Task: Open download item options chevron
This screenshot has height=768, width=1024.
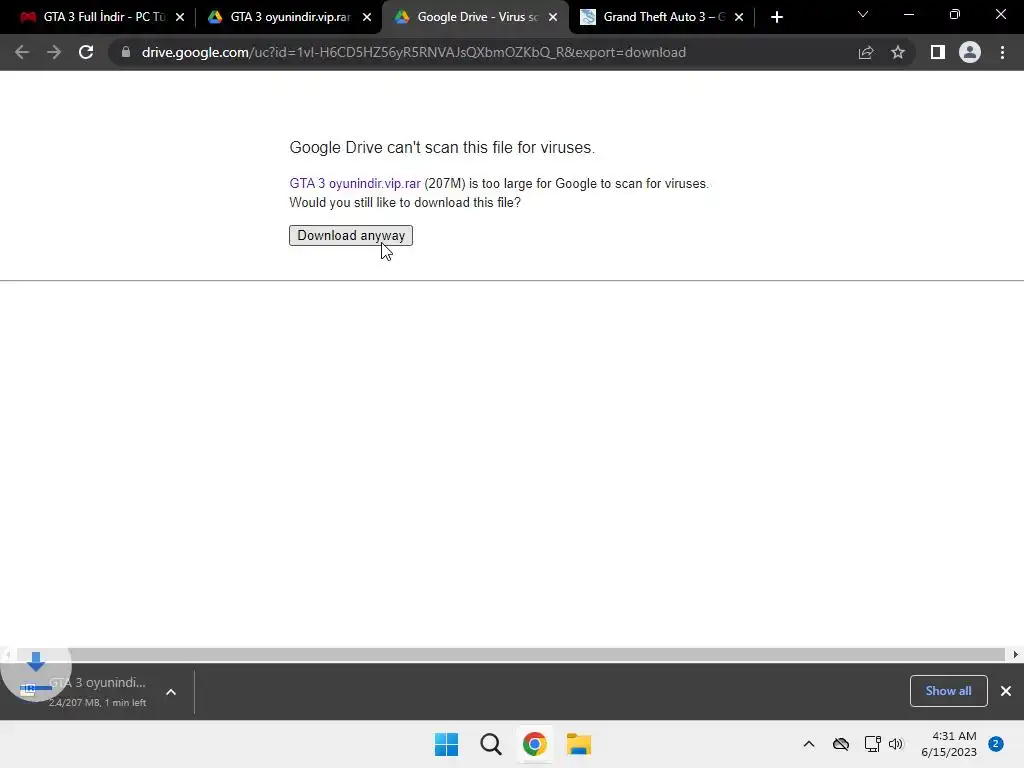Action: 171,692
